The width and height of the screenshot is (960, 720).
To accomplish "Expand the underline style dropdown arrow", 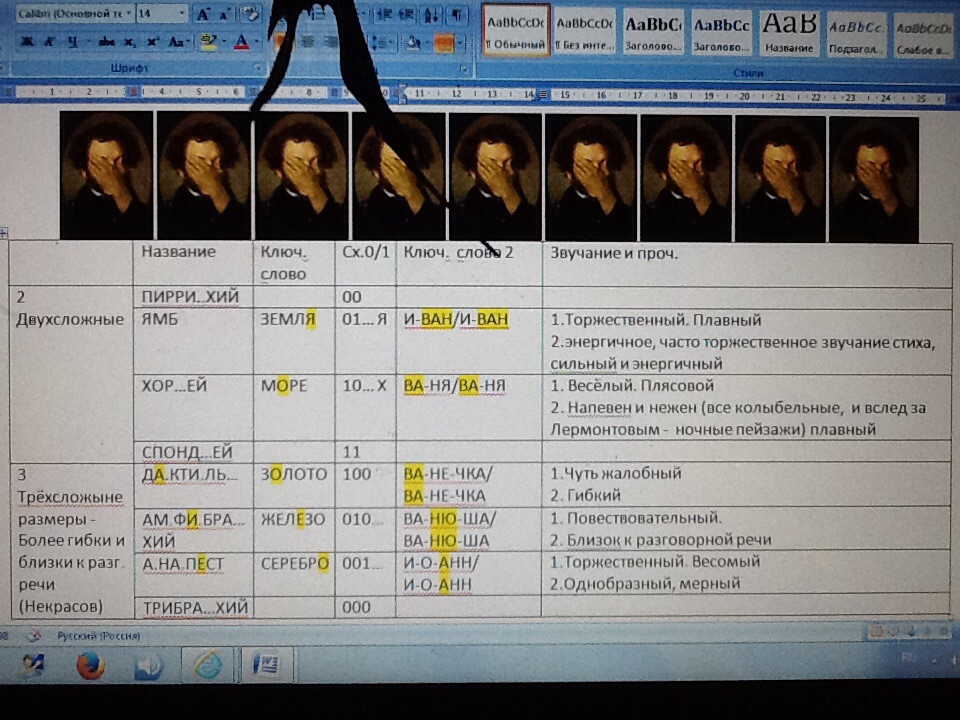I will point(87,42).
